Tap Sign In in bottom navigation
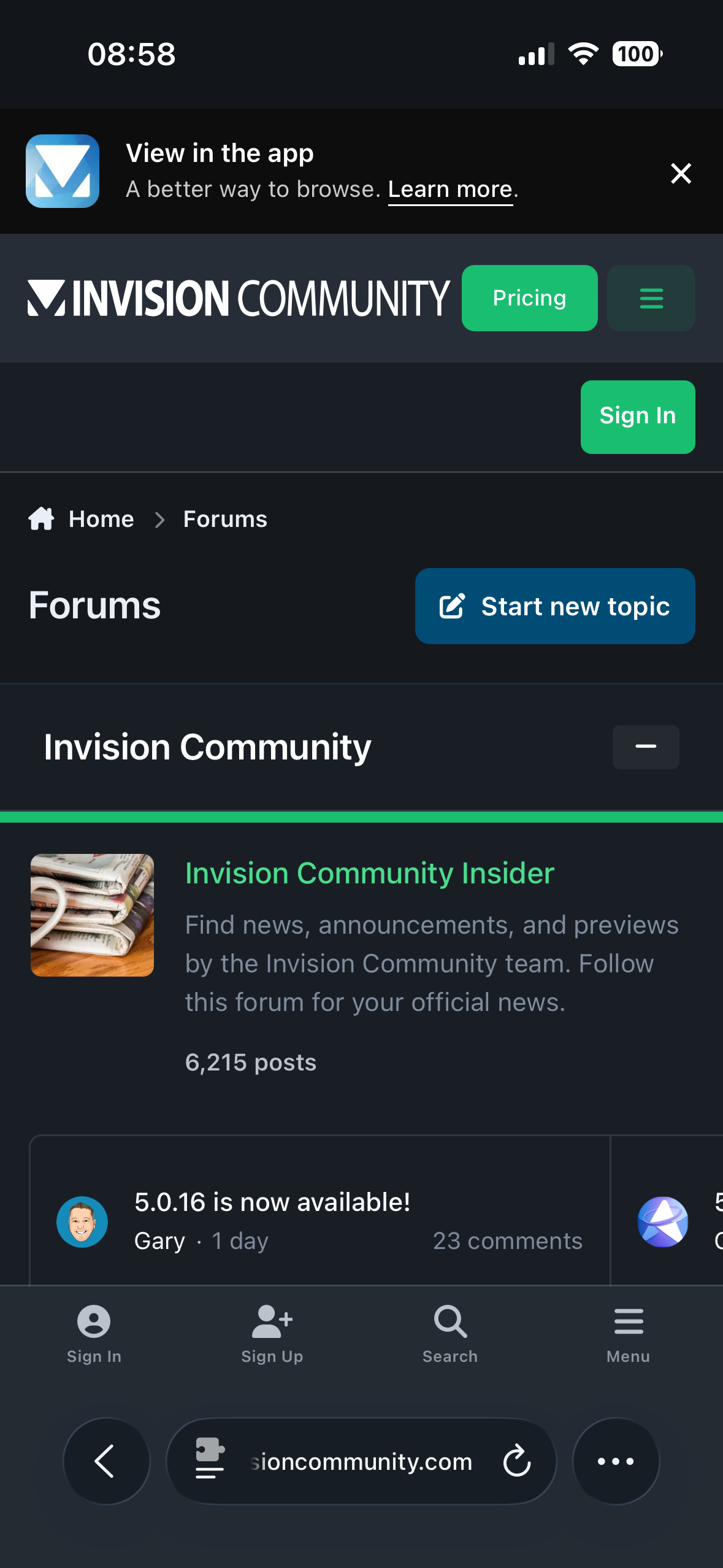 tap(94, 1335)
